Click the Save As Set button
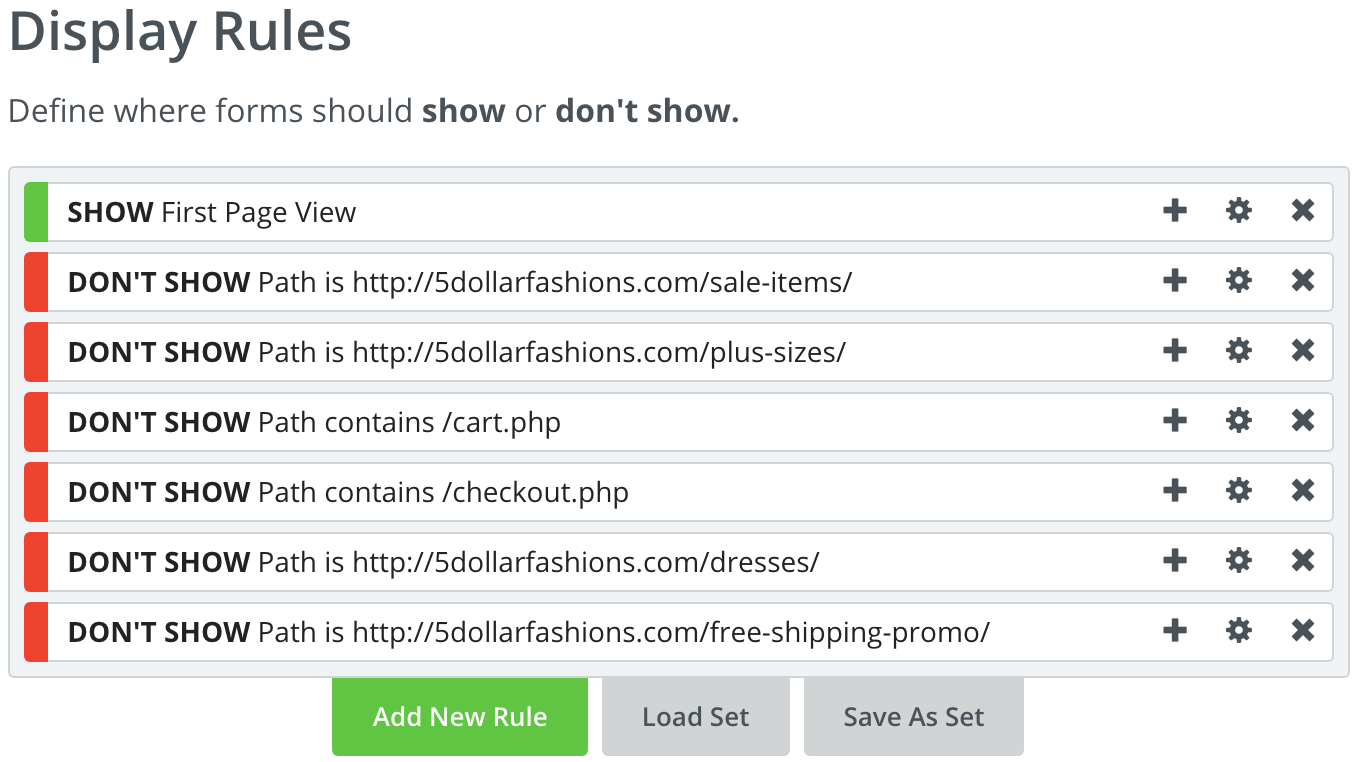Screen dimensions: 1358x762 point(914,716)
